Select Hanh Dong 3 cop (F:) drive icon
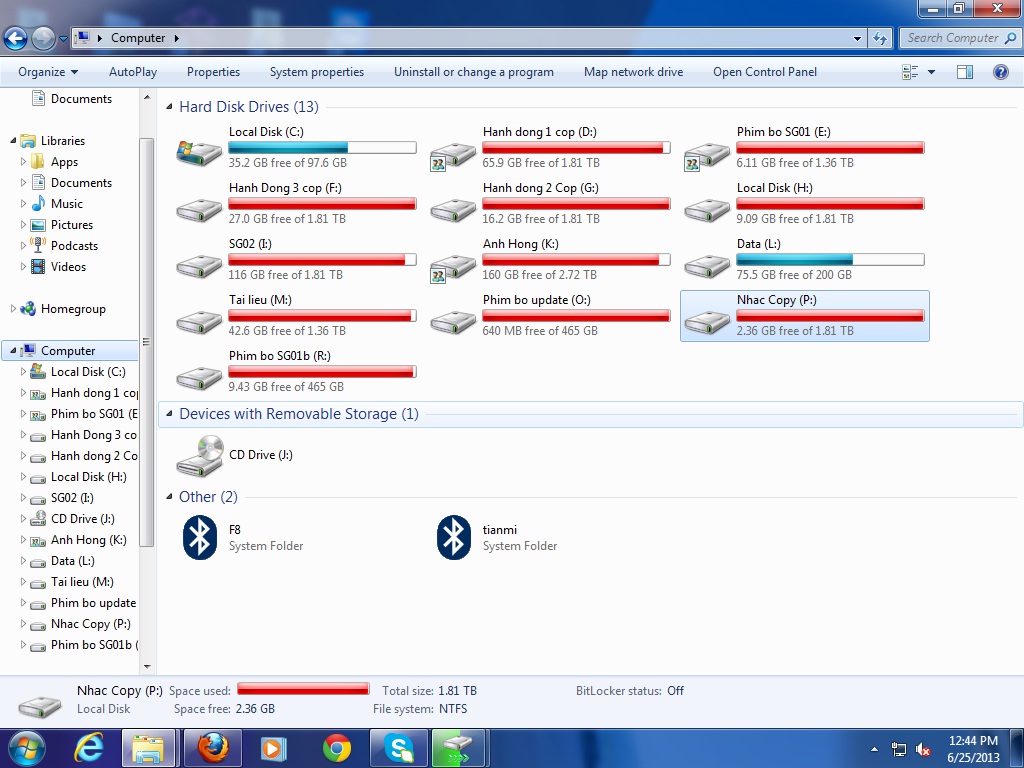The width and height of the screenshot is (1024, 768). [199, 210]
